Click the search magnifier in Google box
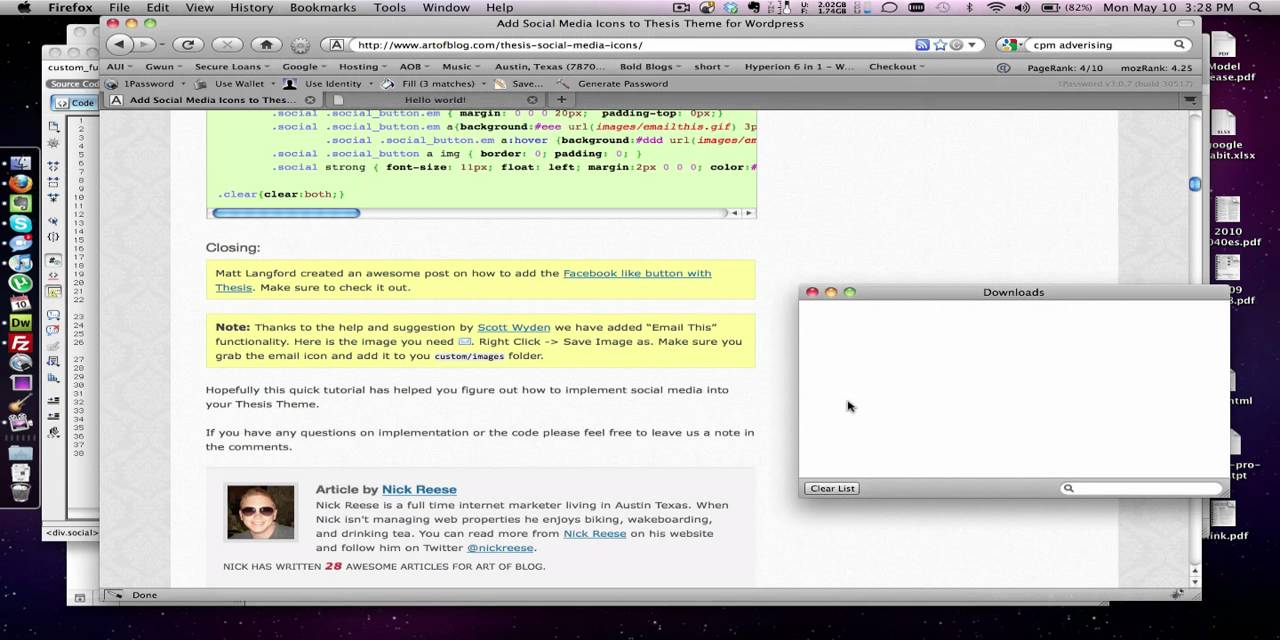 1180,45
